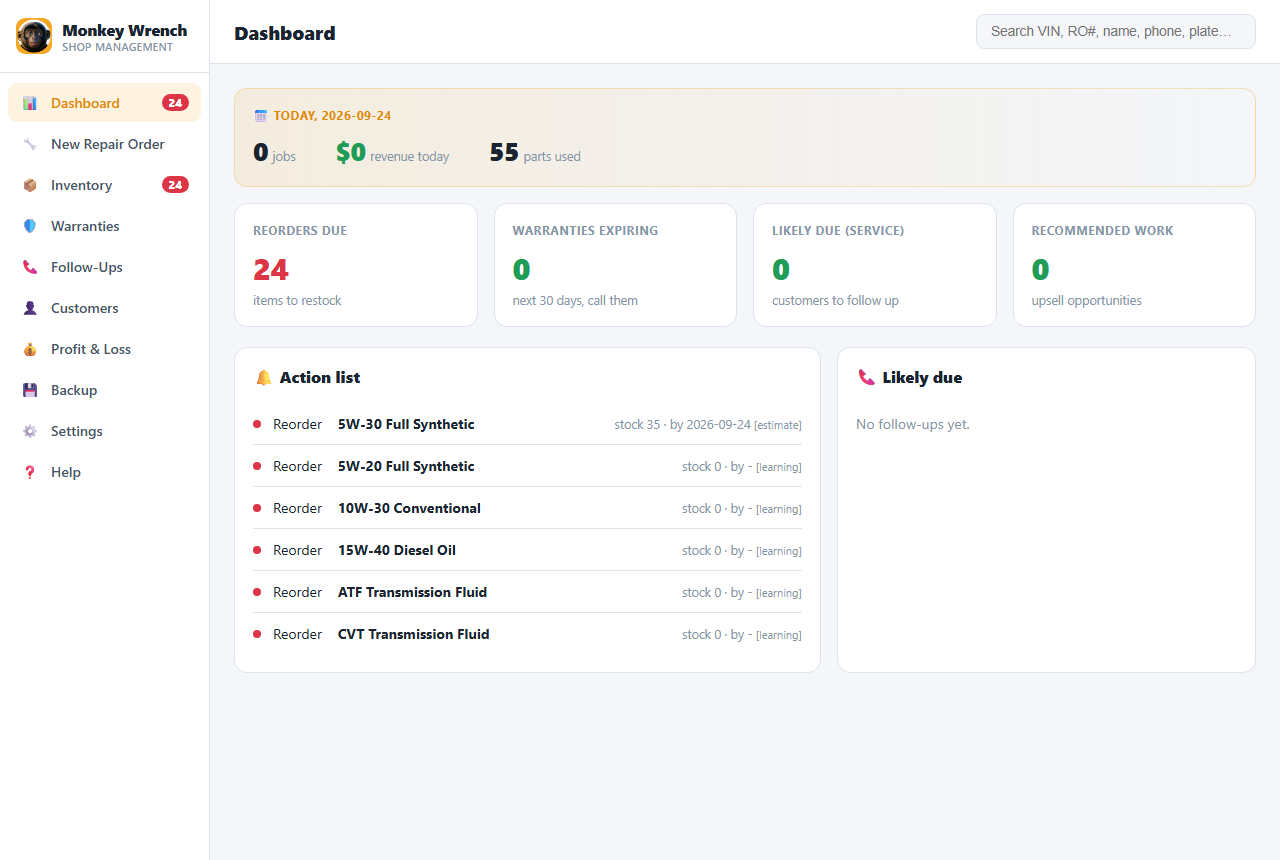Click the Inventory box icon
The width and height of the screenshot is (1280, 860).
coord(30,185)
